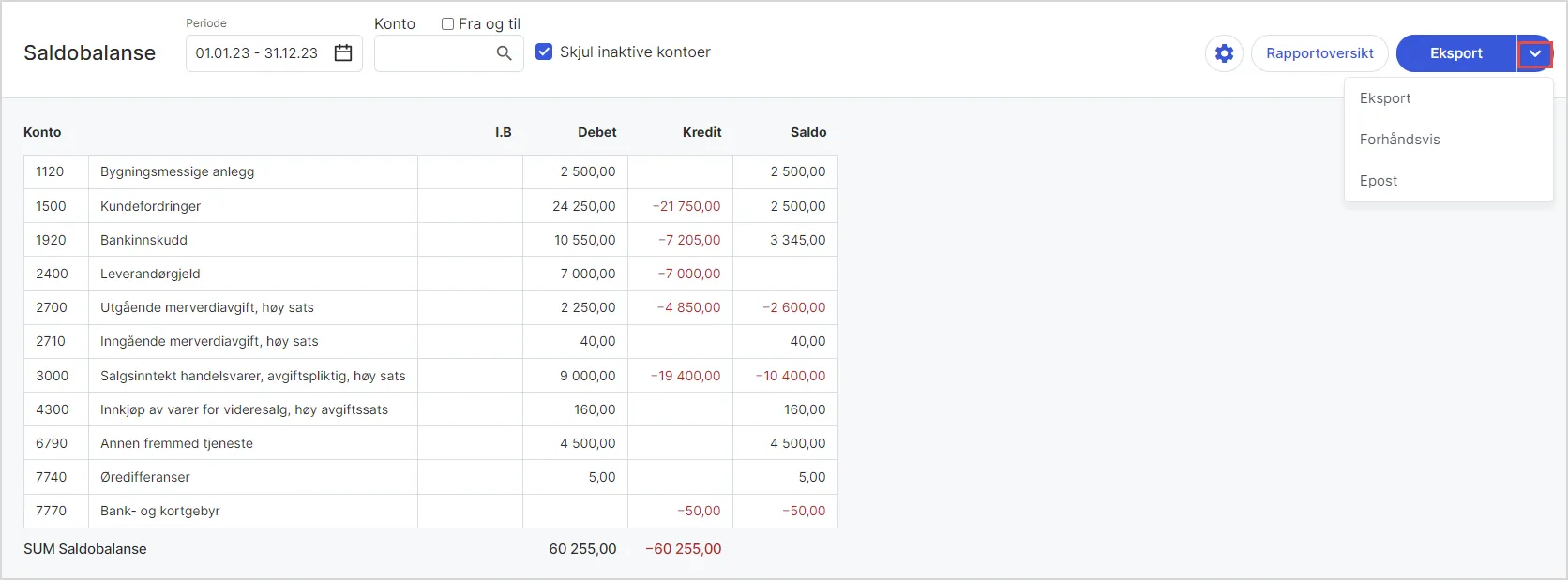Image resolution: width=1568 pixels, height=580 pixels.
Task: Click the Periode date range field
Action: 257,53
